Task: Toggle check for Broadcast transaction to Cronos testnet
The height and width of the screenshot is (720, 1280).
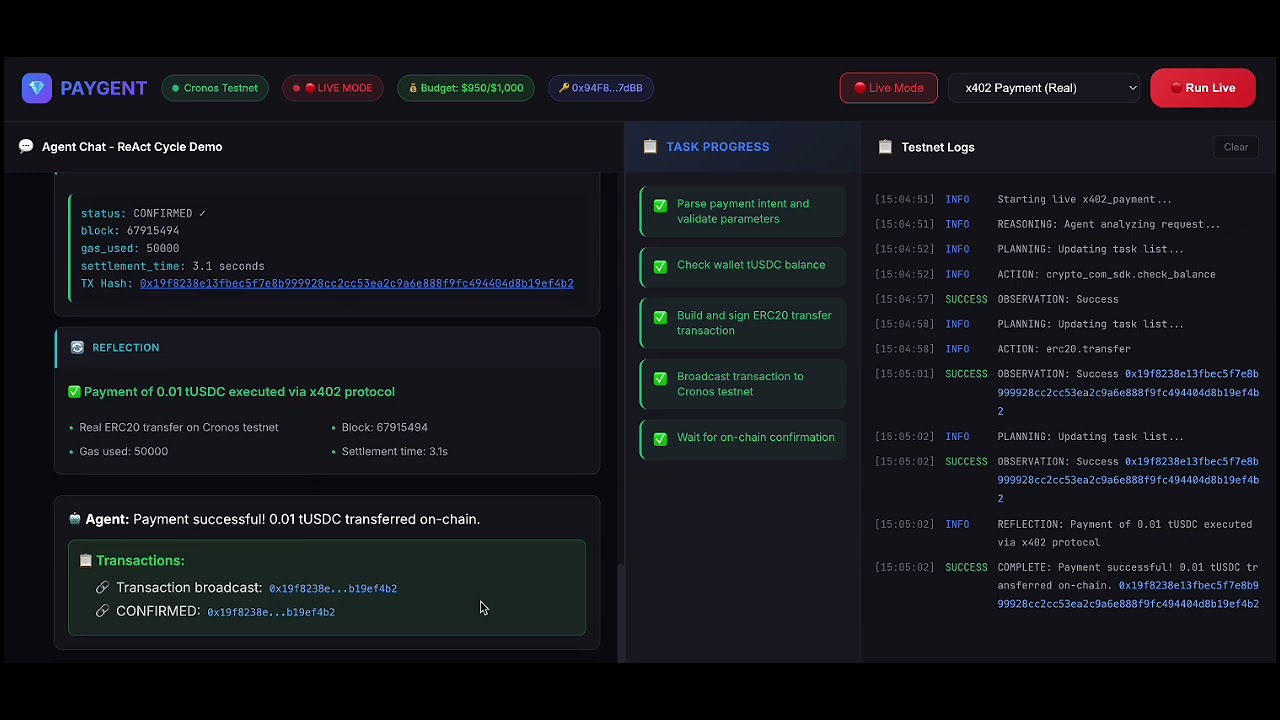Action: tap(660, 378)
